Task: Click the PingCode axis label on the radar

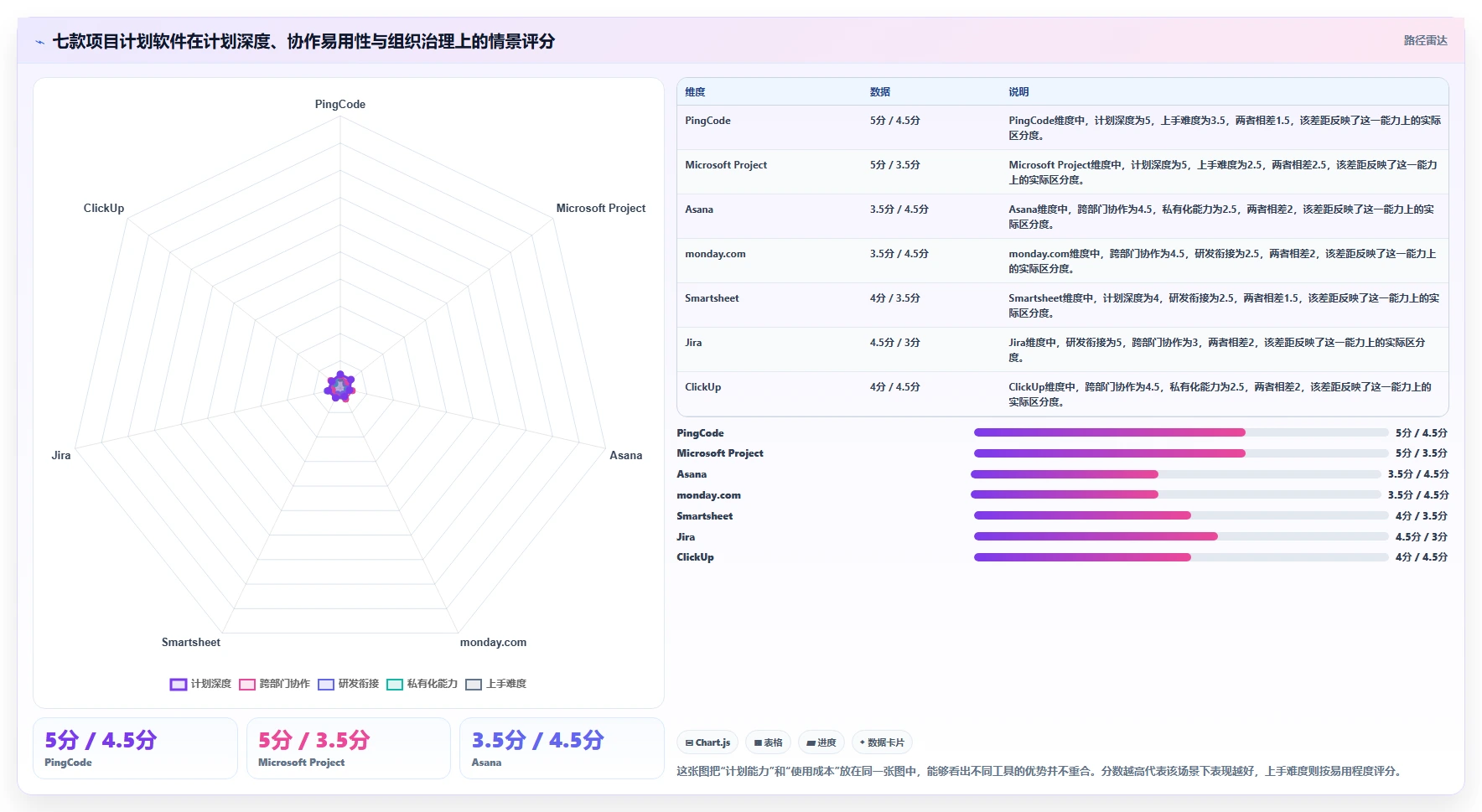Action: [x=340, y=105]
